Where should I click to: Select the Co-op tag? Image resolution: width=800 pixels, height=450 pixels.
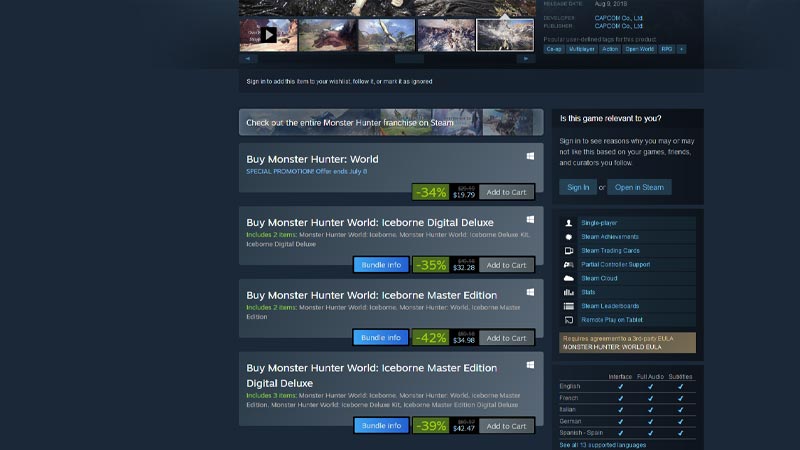click(x=554, y=49)
